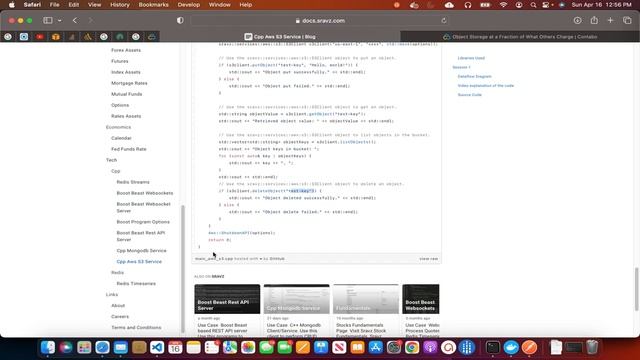Open the Develop menu

[189, 5]
